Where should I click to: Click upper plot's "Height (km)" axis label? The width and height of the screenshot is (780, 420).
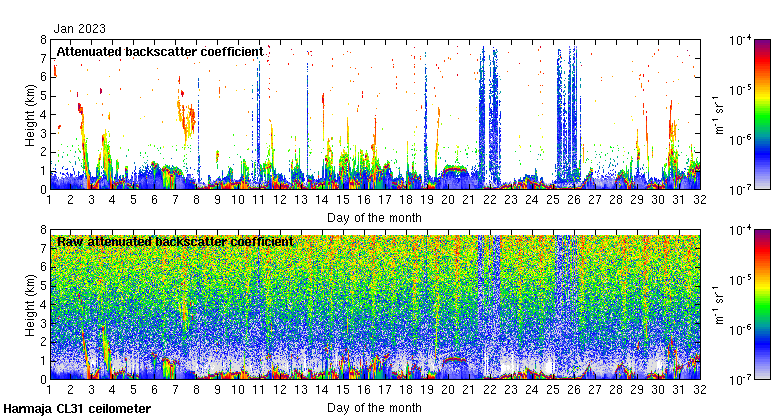pos(30,115)
